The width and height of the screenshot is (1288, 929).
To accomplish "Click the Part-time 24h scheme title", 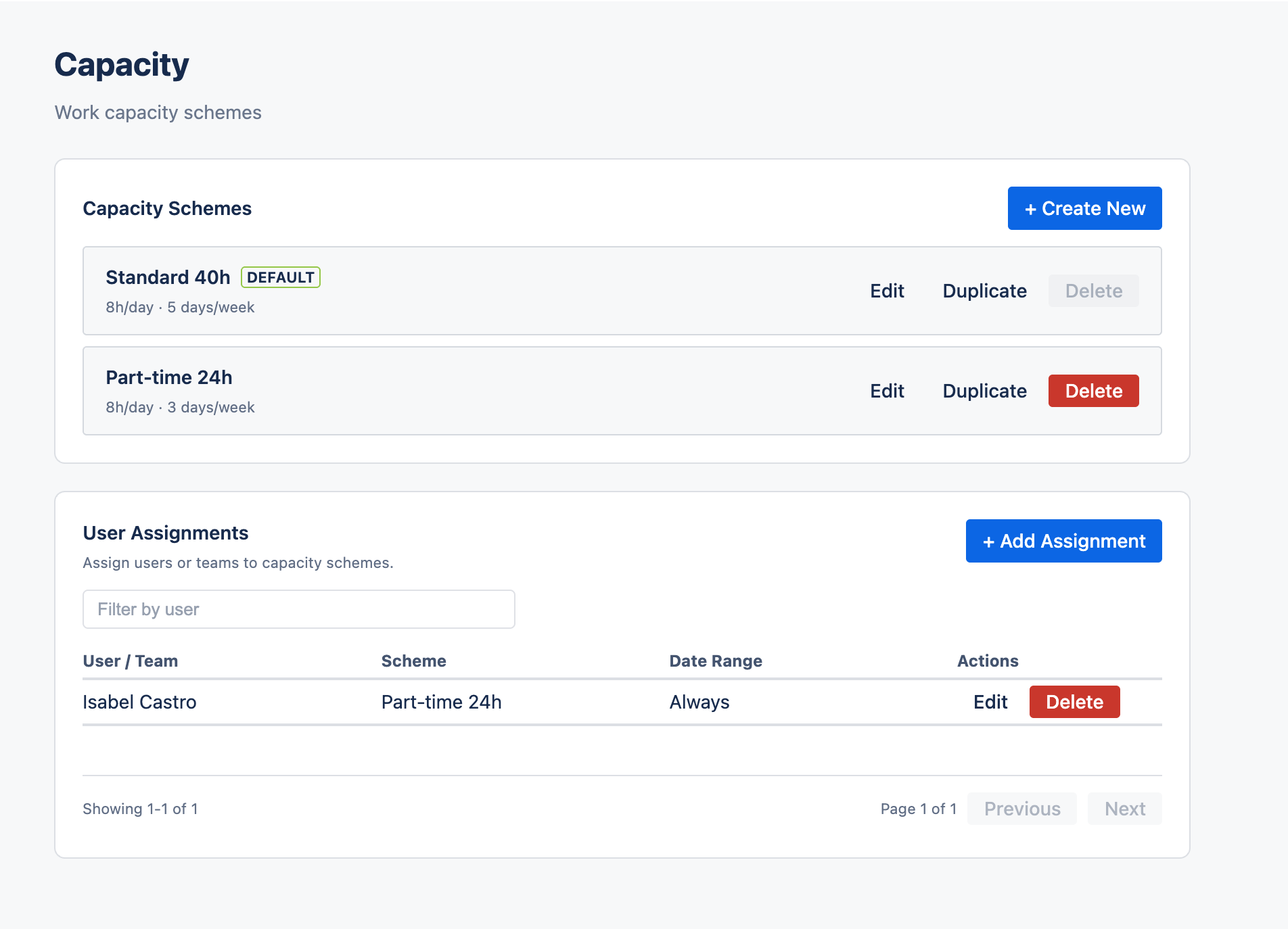I will point(169,377).
